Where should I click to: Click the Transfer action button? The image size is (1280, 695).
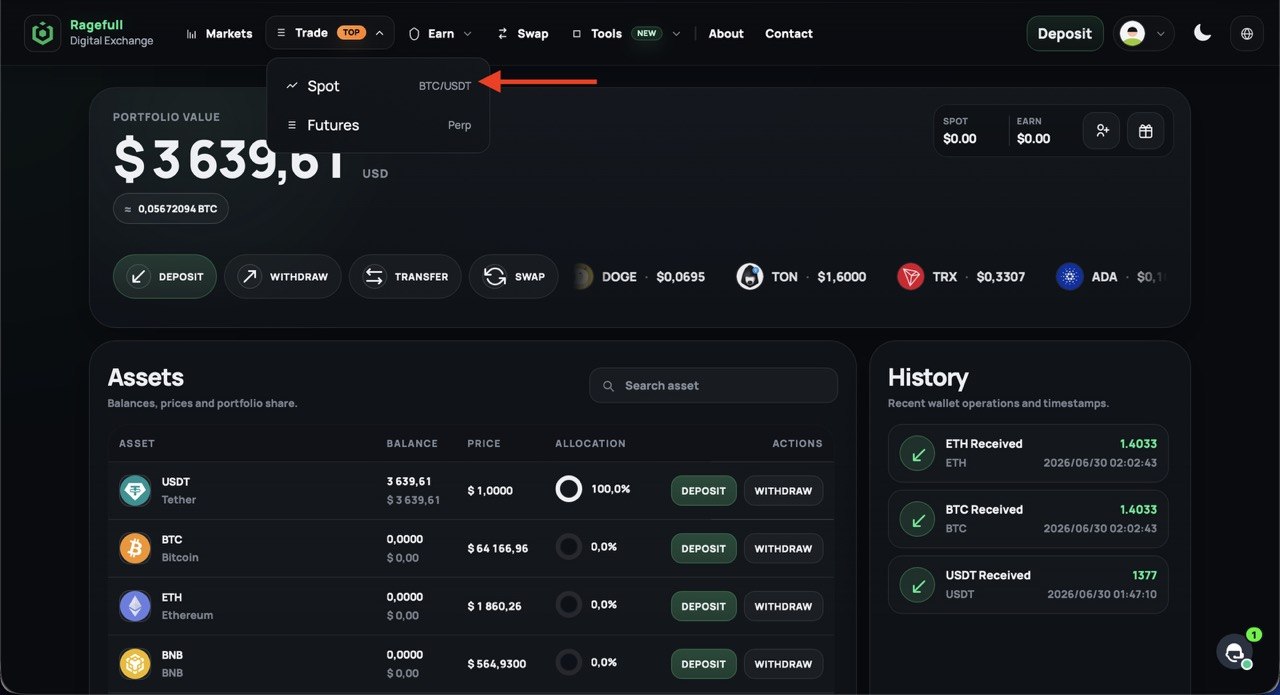(x=405, y=276)
